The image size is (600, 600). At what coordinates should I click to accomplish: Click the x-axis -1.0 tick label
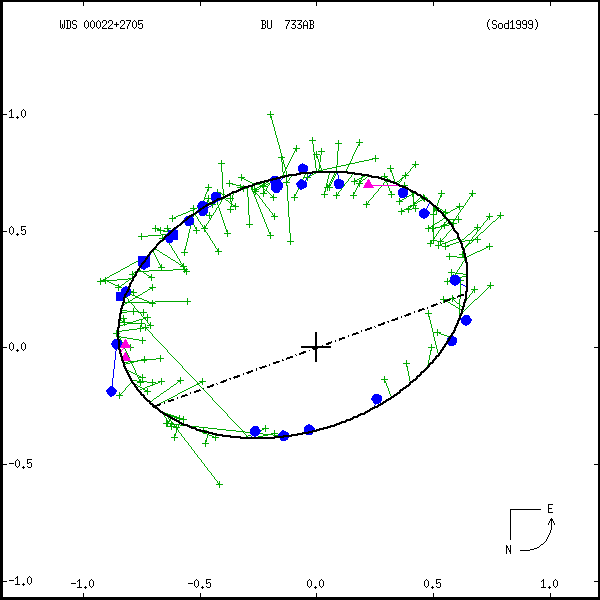click(83, 584)
